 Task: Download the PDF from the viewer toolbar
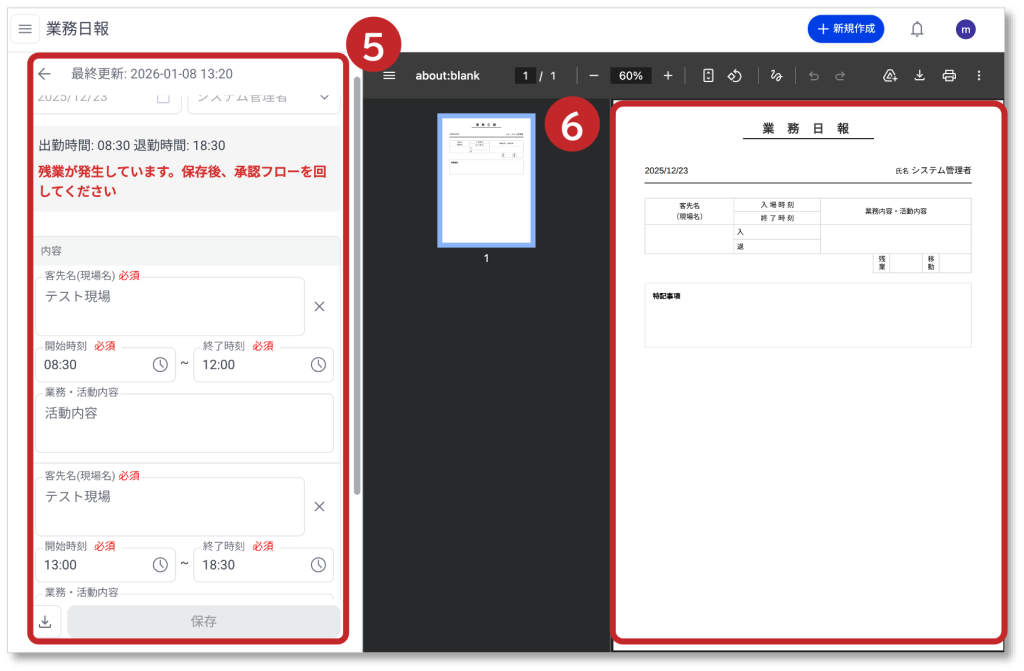pyautogui.click(x=919, y=76)
